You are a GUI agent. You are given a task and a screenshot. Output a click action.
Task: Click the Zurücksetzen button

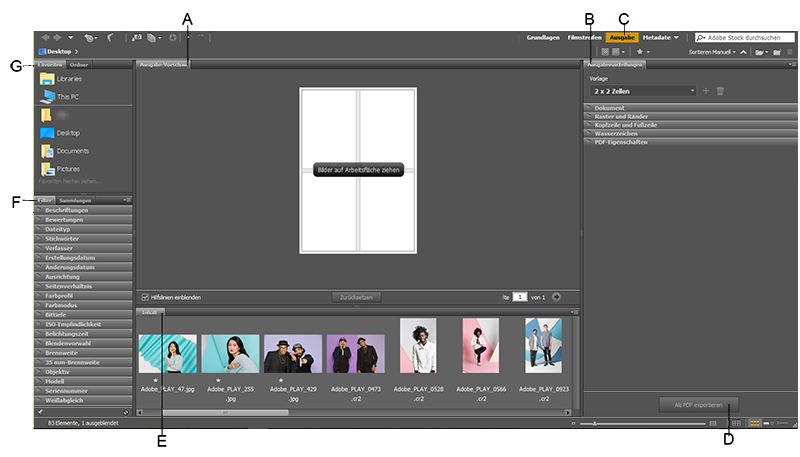pyautogui.click(x=356, y=297)
